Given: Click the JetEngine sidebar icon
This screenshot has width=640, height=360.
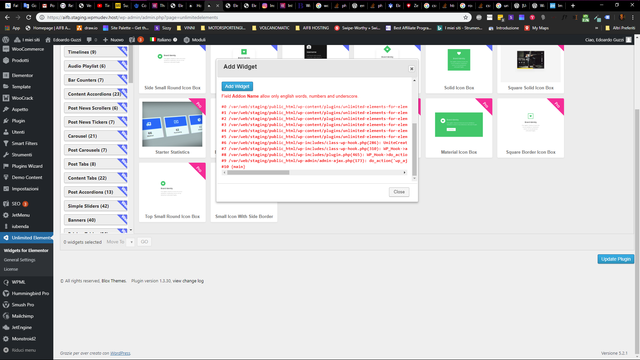Looking at the screenshot, I should click(x=6, y=327).
